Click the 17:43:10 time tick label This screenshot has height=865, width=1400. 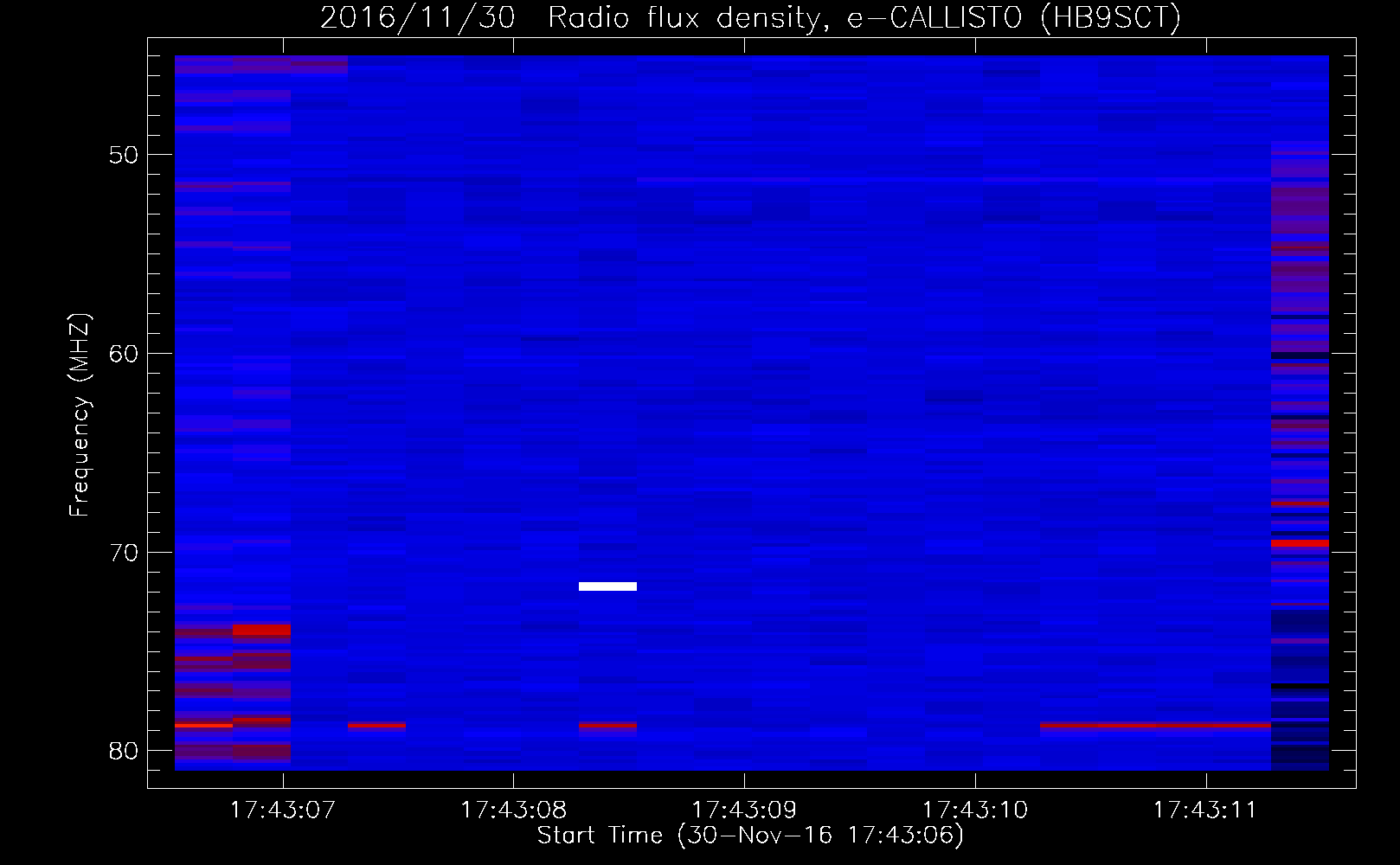click(x=975, y=811)
